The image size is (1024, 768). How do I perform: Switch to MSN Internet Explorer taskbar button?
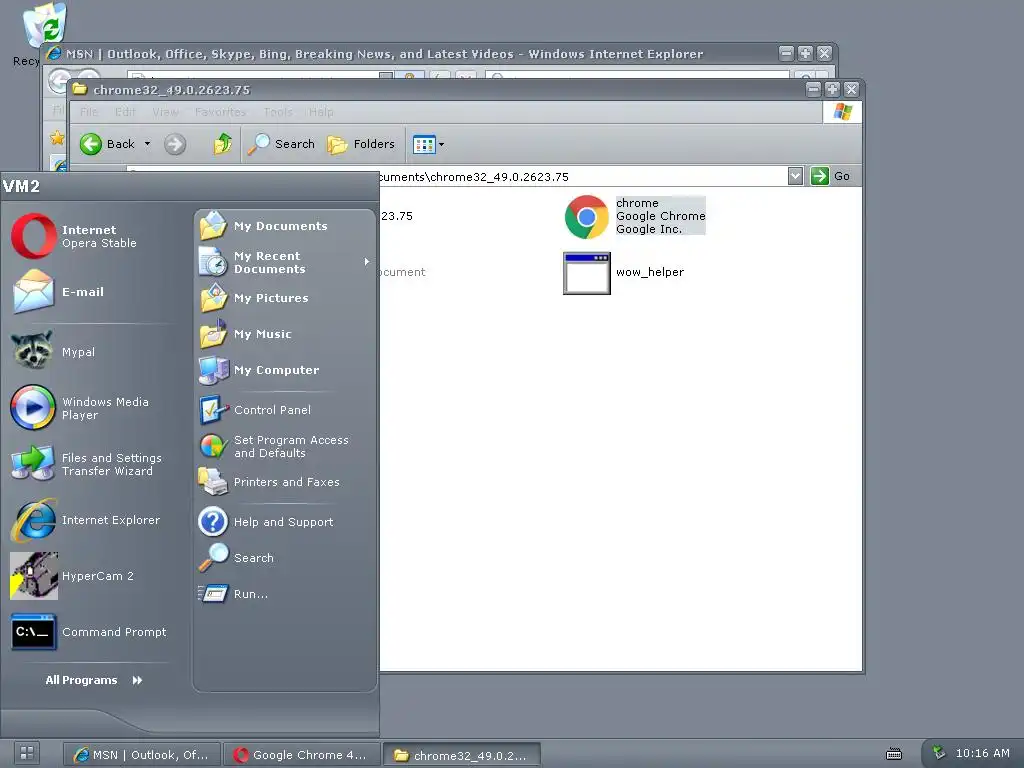click(142, 755)
